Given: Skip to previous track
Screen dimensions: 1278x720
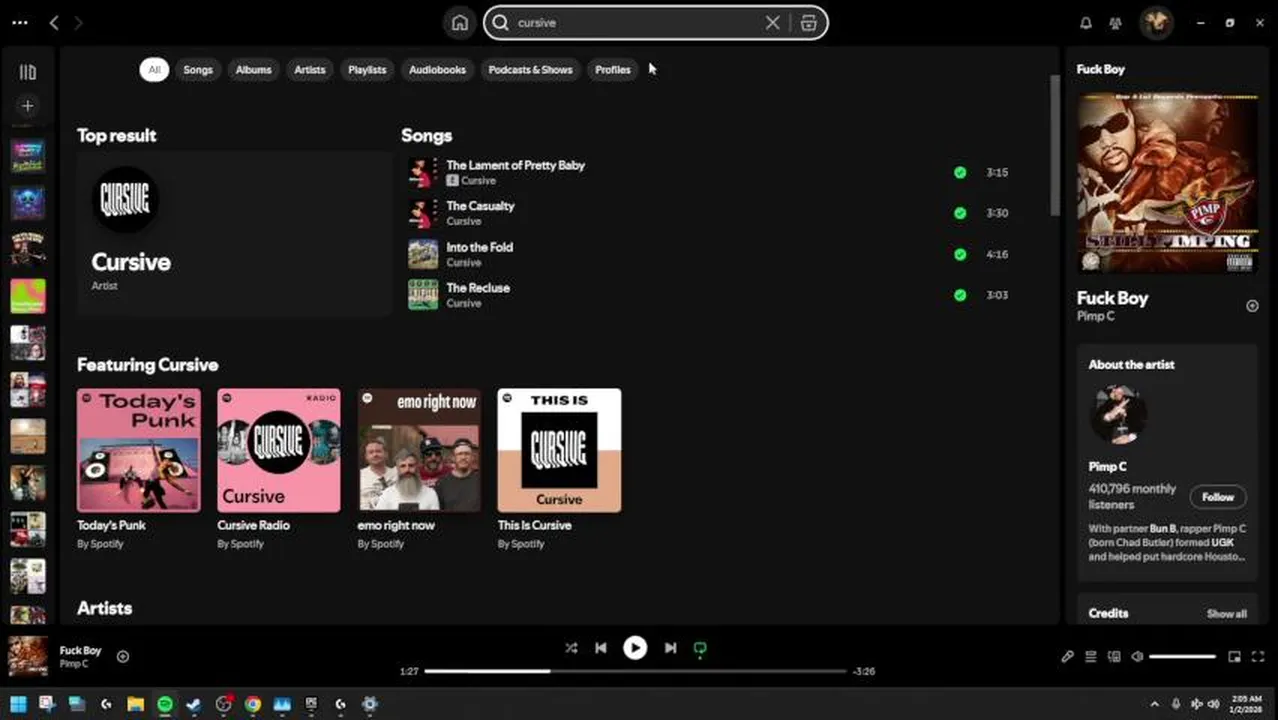Looking at the screenshot, I should (601, 648).
